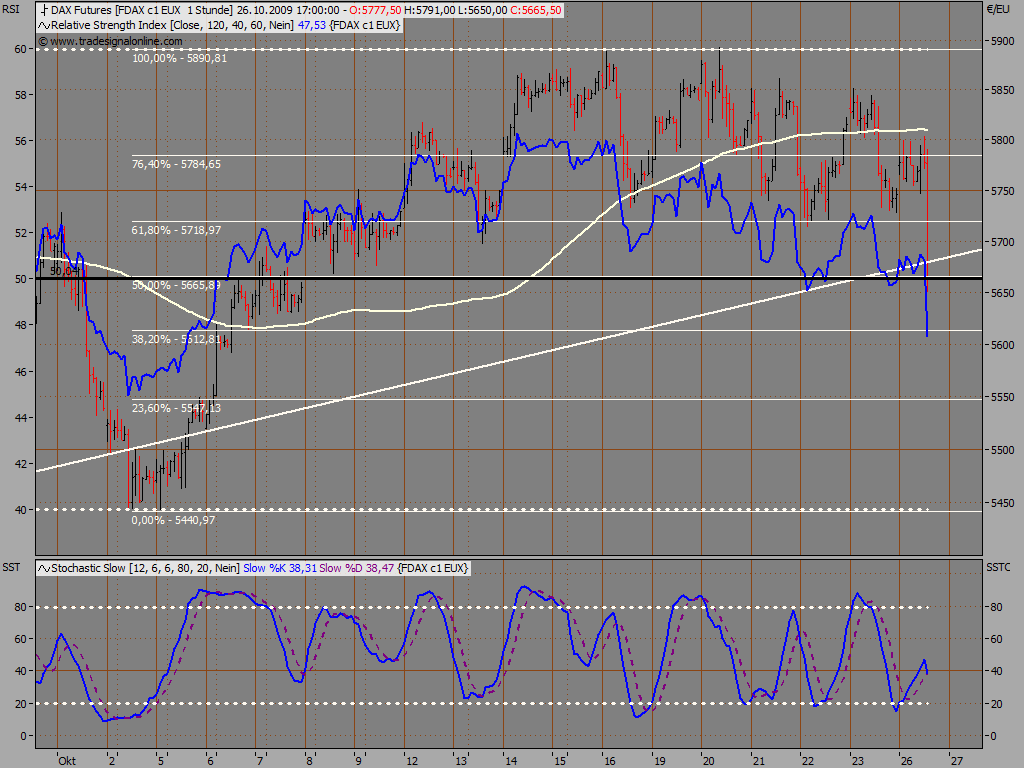Click the RSI 60 level axis label
This screenshot has height=768, width=1024.
click(20, 49)
